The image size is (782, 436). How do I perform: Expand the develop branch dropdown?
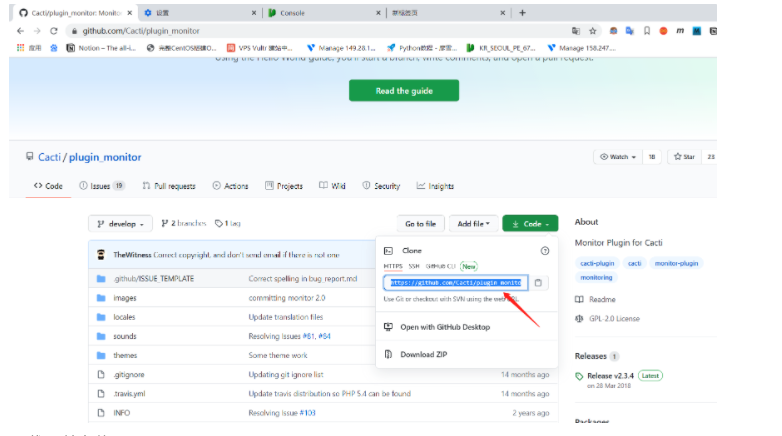pyautogui.click(x=121, y=224)
